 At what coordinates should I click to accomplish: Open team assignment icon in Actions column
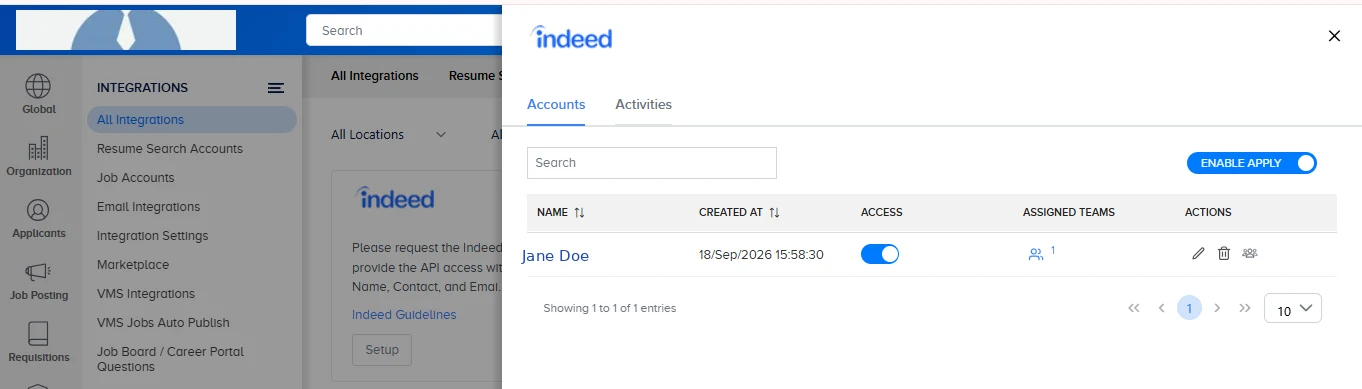[x=1249, y=253]
